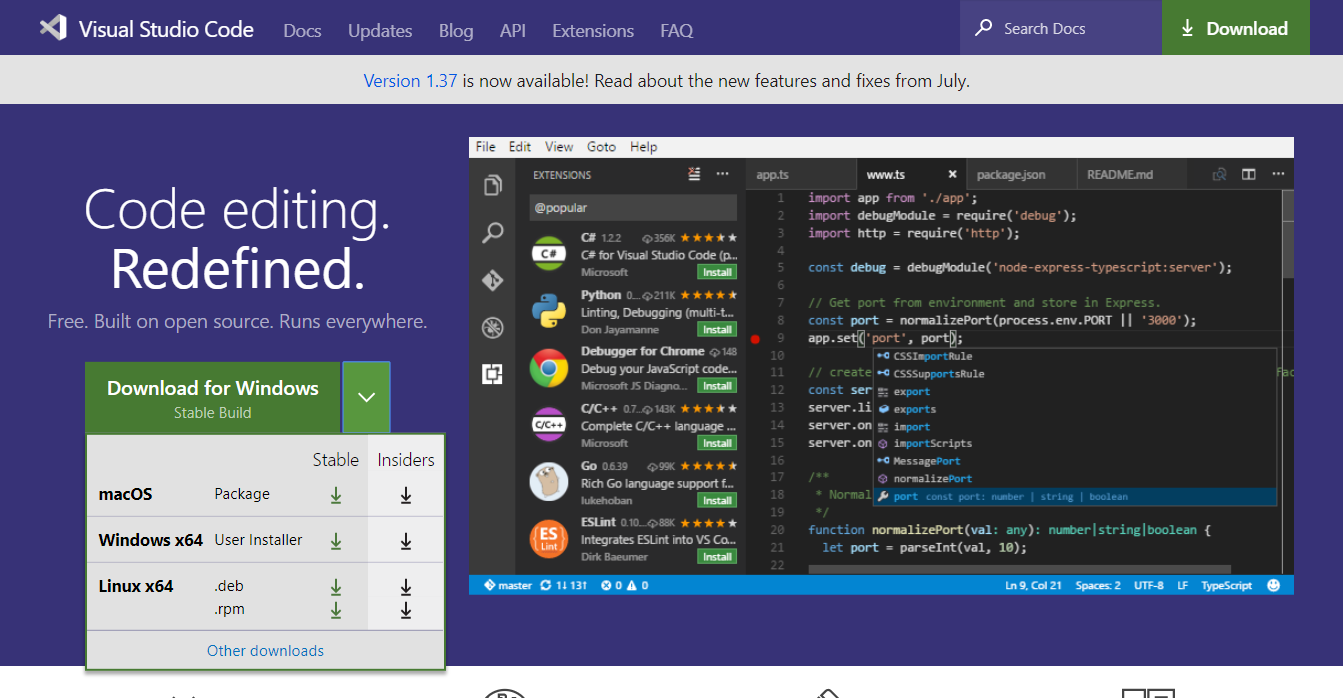Screen dimensions: 1343x698
Task: Click the ESLint extension icon
Action: (549, 540)
